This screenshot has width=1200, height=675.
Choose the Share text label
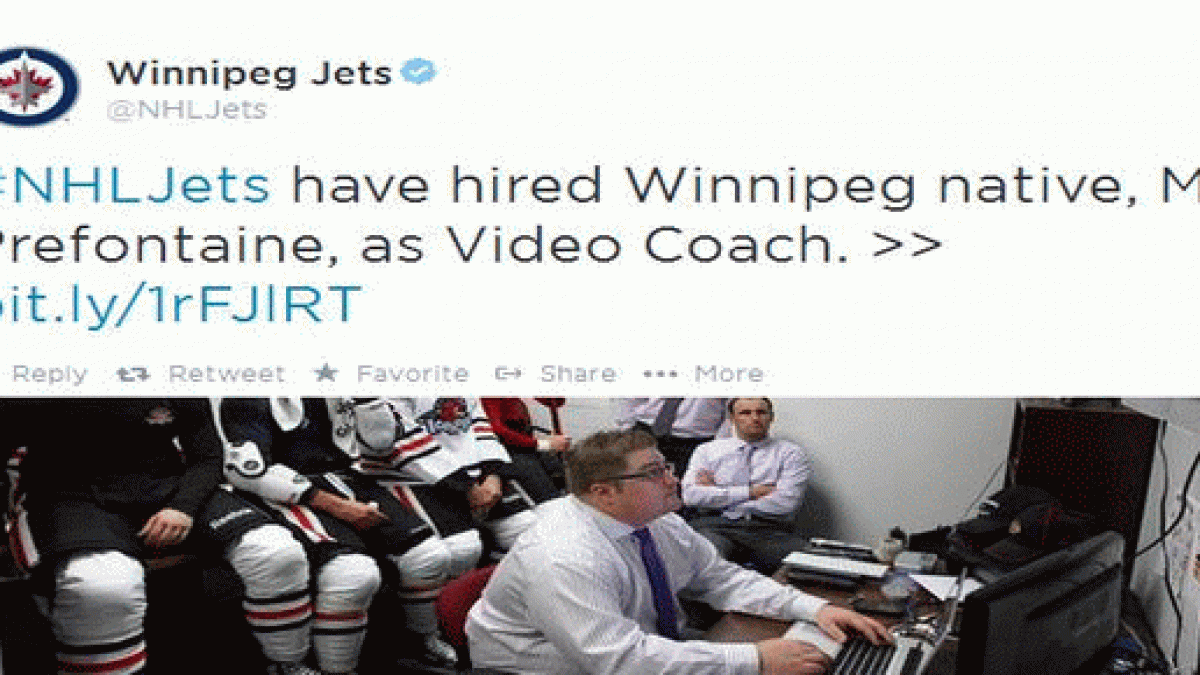click(x=577, y=374)
